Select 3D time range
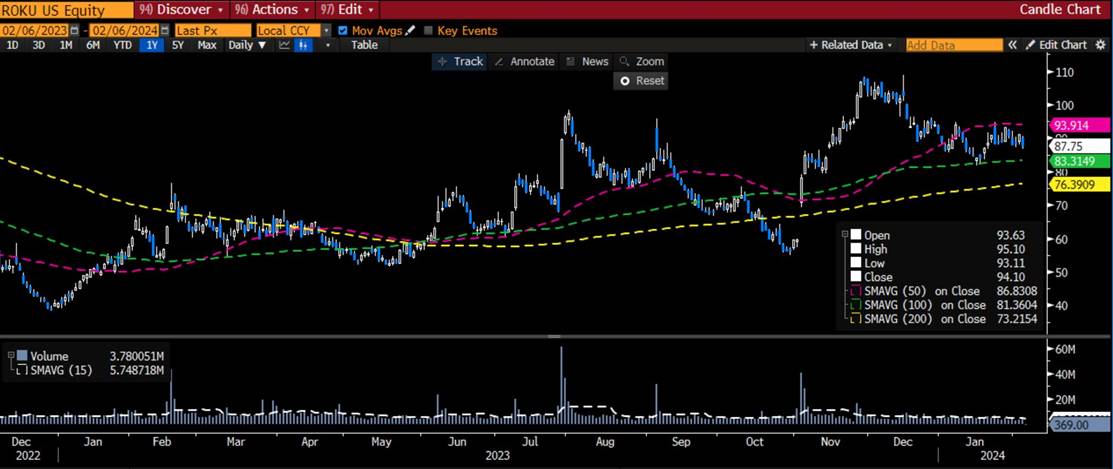 [x=38, y=45]
